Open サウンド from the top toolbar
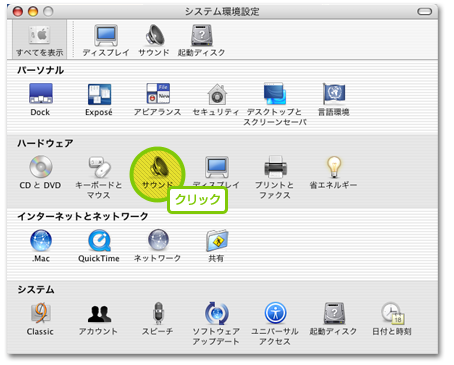Image resolution: width=454 pixels, height=365 pixels. click(154, 40)
